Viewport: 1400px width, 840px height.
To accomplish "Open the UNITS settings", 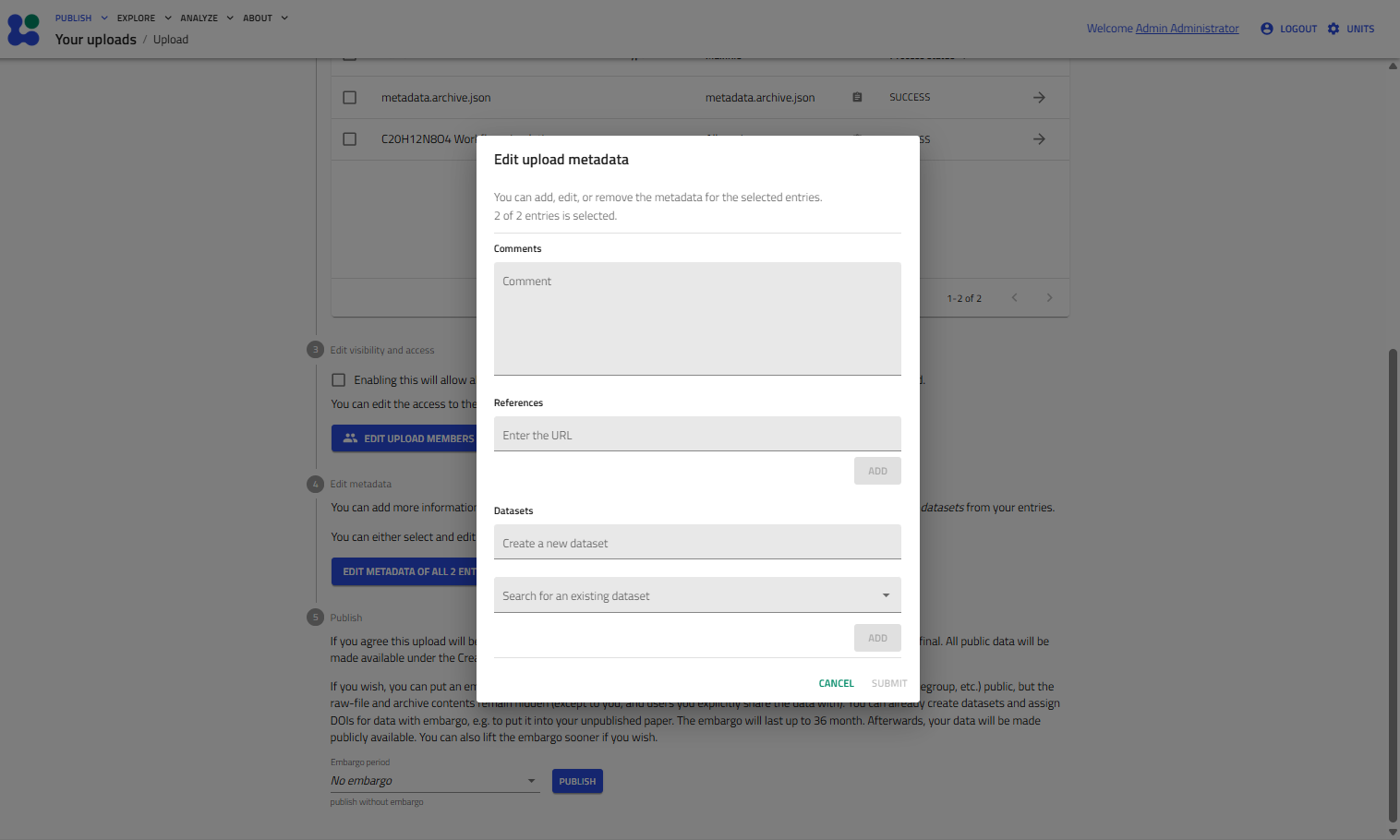I will pyautogui.click(x=1360, y=29).
